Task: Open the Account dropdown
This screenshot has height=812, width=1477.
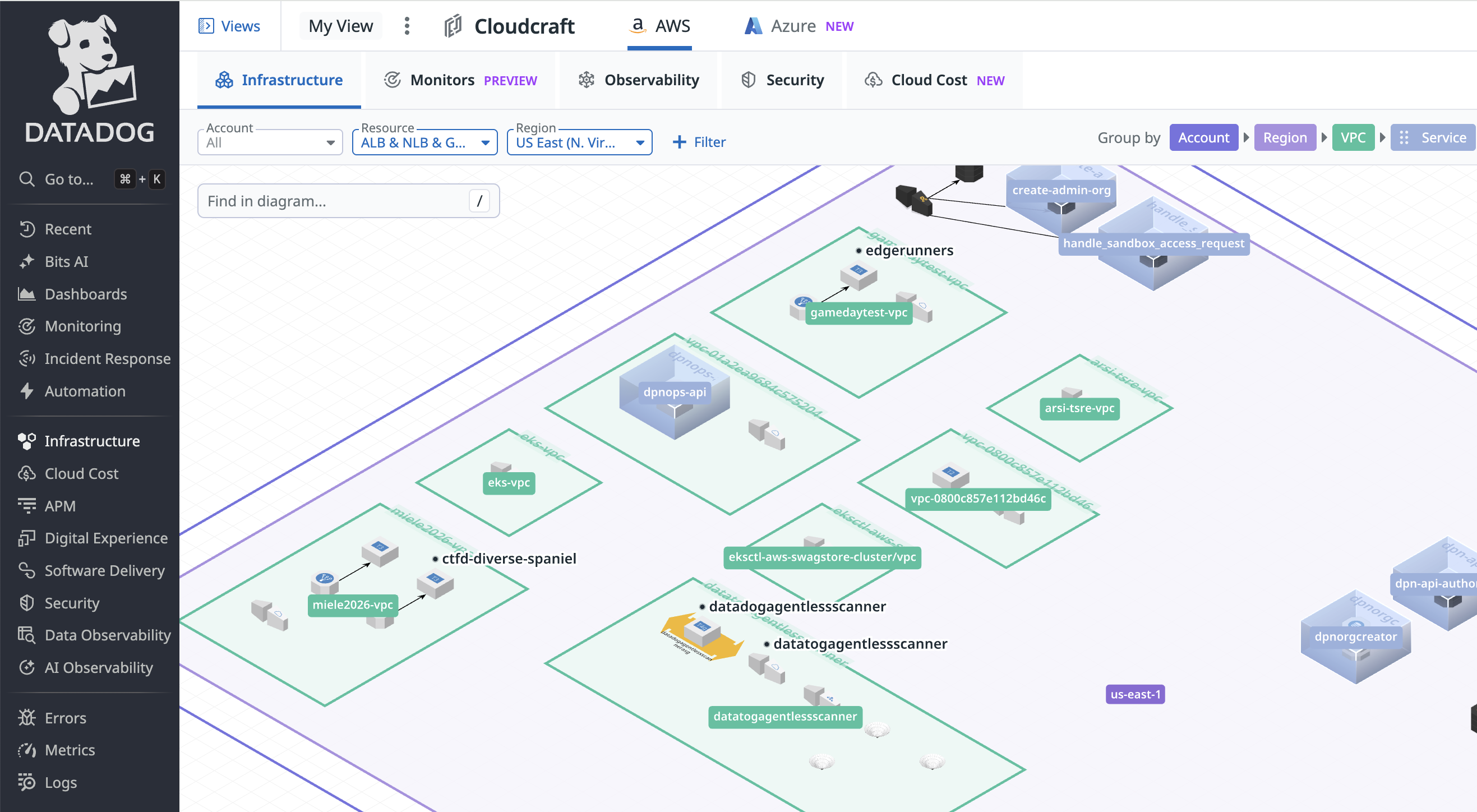Action: (x=270, y=142)
